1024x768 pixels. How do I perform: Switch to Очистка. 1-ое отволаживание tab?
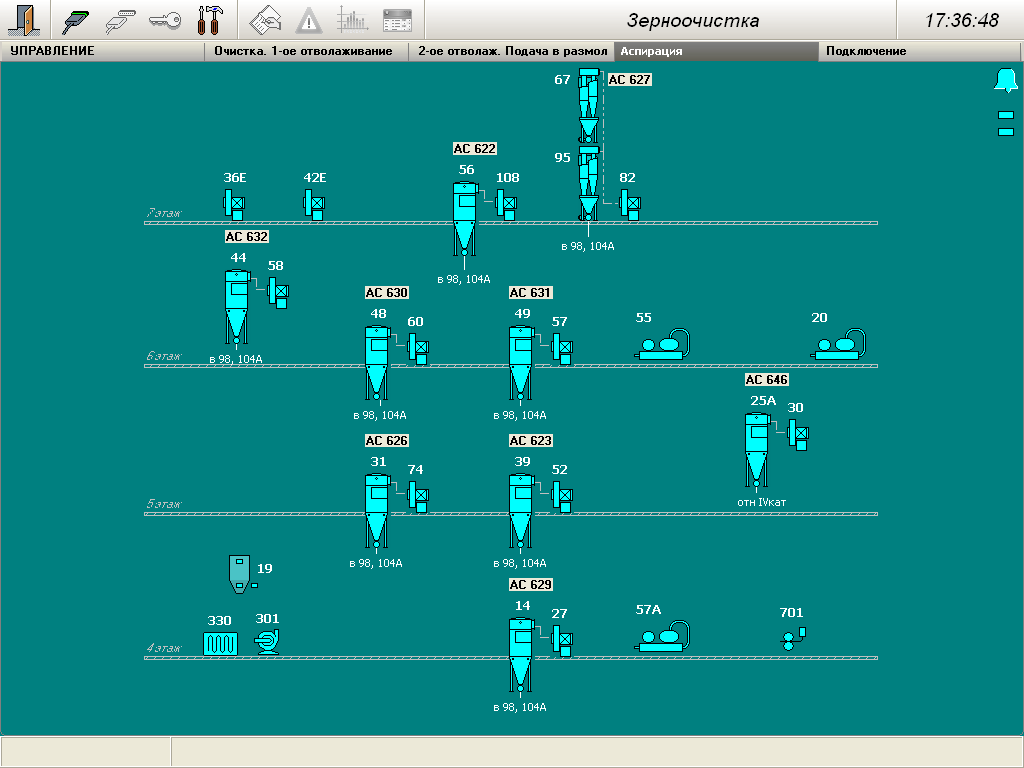[x=303, y=51]
